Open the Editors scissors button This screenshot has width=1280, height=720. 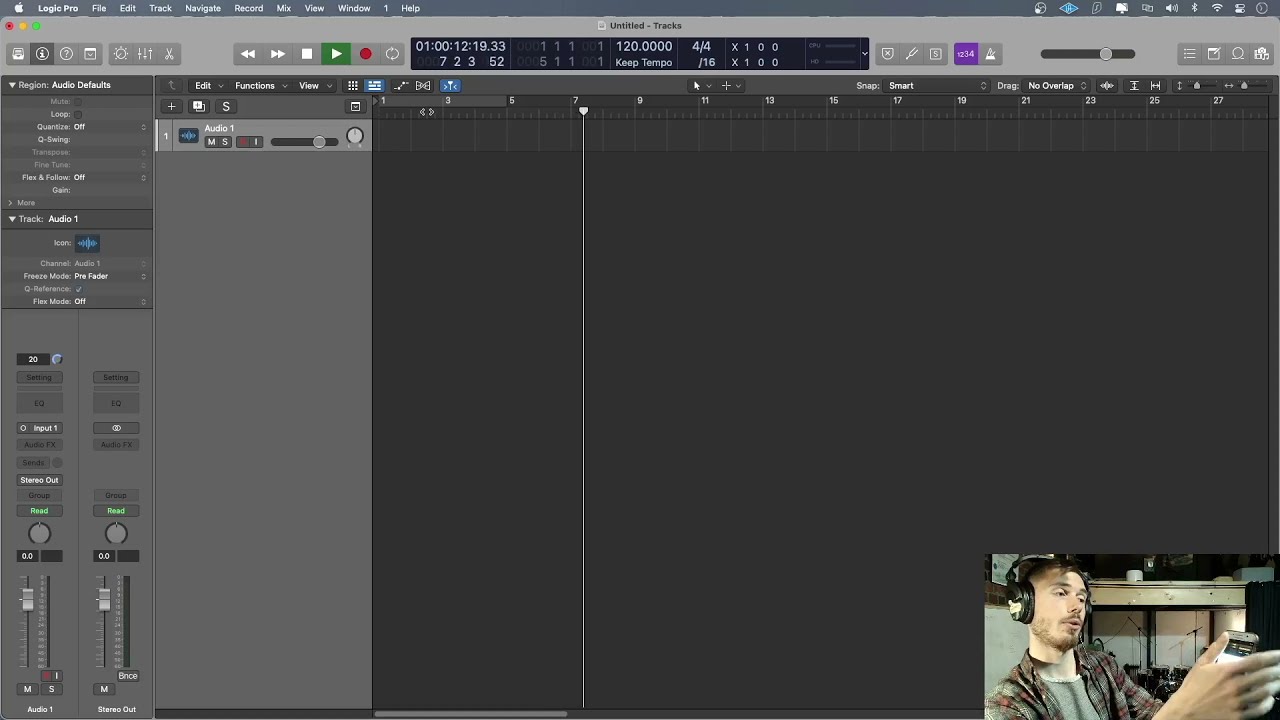pos(169,54)
